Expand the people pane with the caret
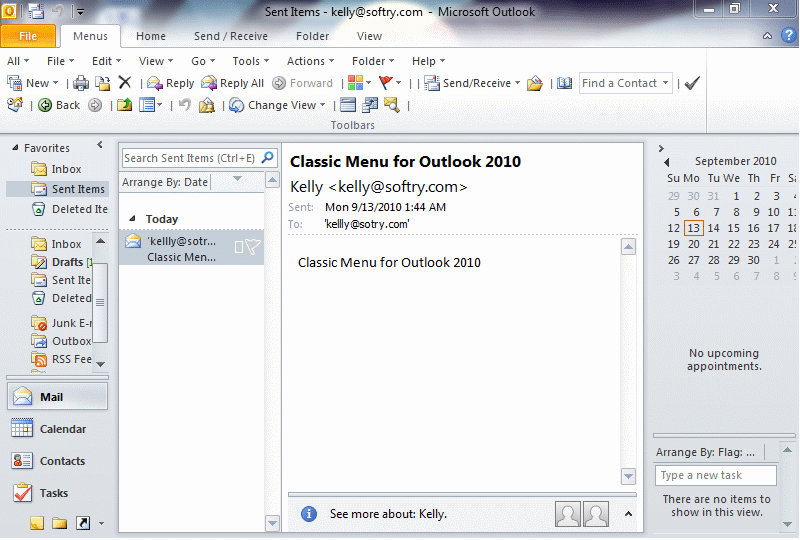 pos(629,514)
